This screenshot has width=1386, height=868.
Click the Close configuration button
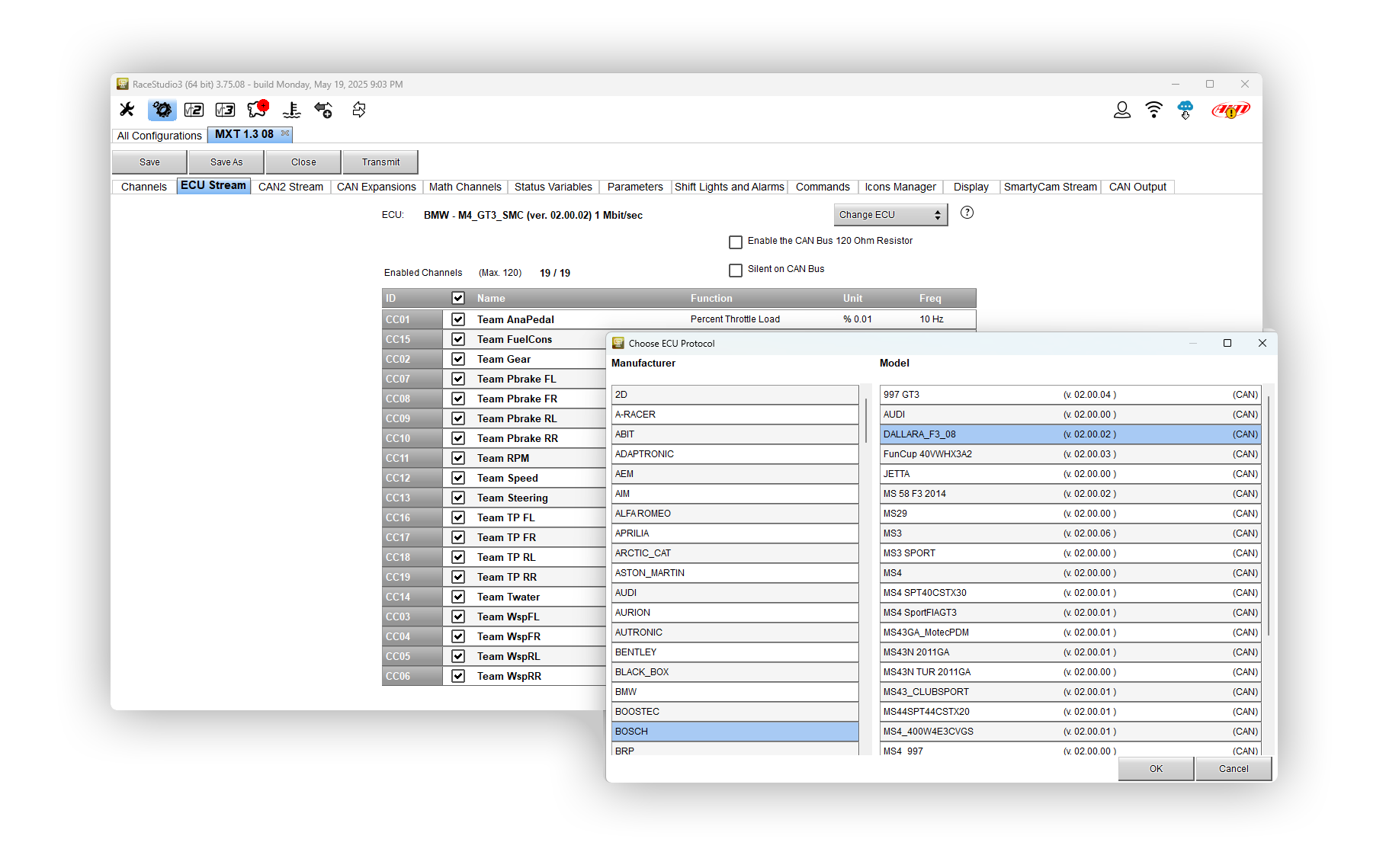303,162
